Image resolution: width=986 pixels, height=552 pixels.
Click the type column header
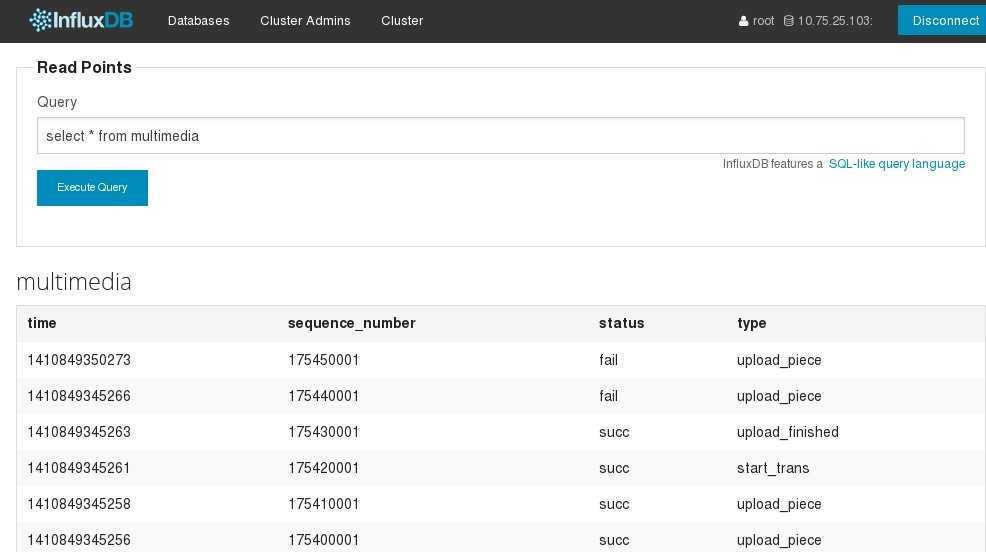[x=751, y=324]
